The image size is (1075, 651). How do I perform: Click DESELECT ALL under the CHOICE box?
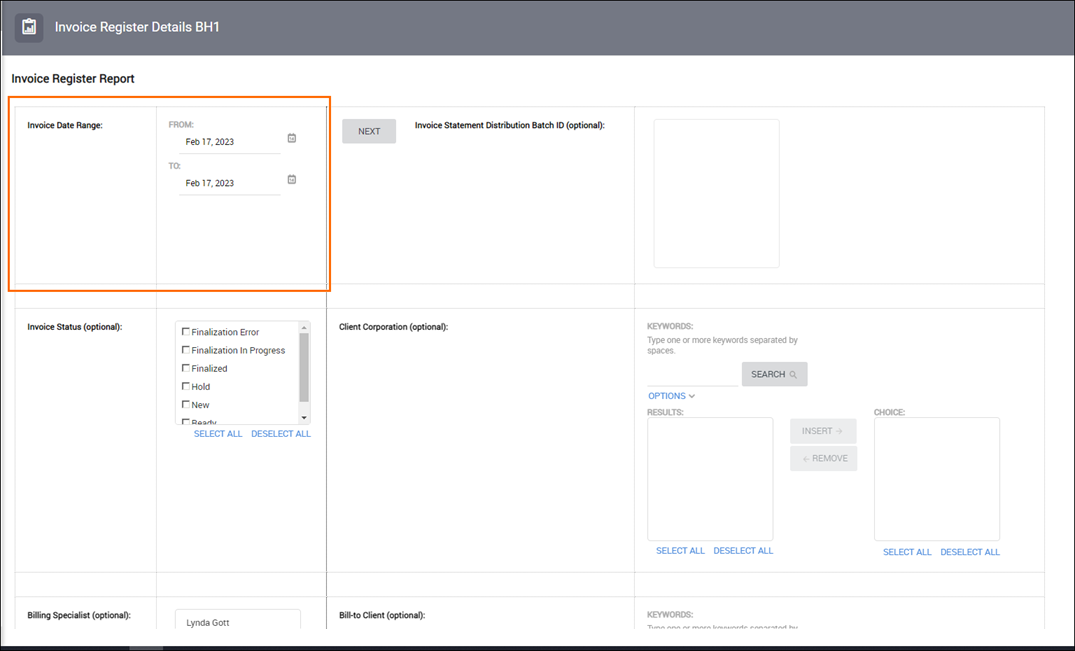(x=970, y=552)
